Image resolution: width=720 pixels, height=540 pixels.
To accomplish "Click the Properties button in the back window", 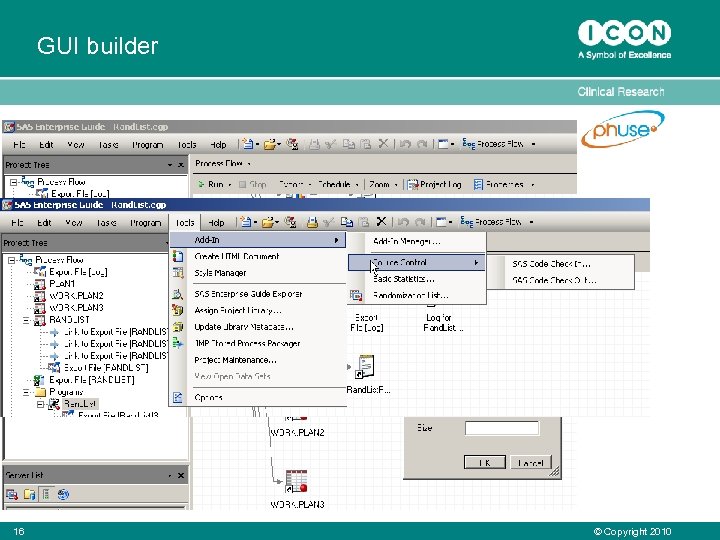I will click(499, 185).
